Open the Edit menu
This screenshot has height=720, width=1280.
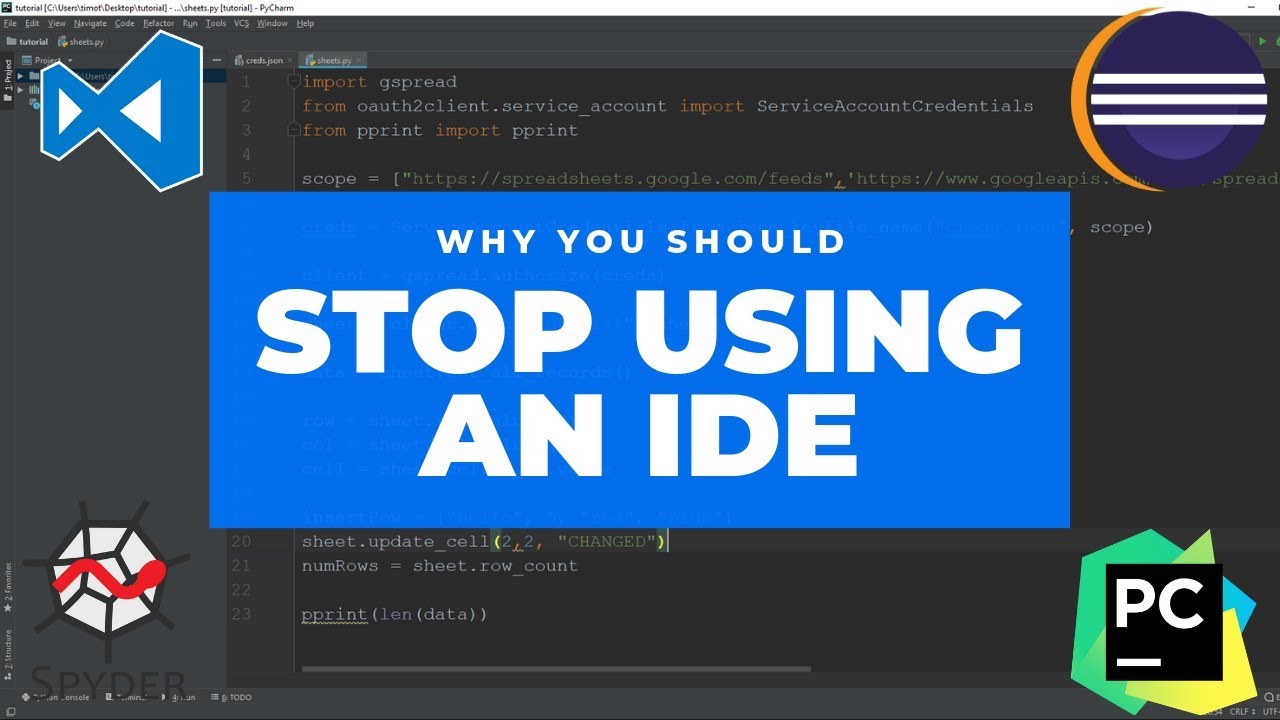(33, 23)
